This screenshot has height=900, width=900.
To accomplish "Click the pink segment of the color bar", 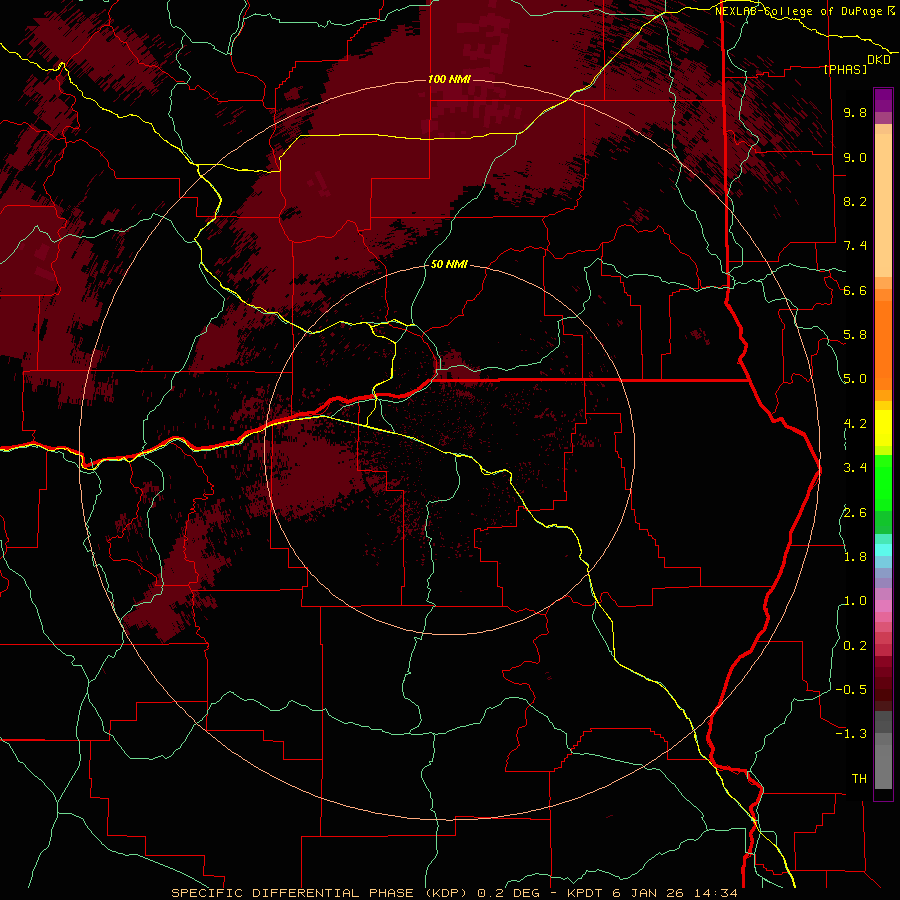I will pyautogui.click(x=883, y=606).
